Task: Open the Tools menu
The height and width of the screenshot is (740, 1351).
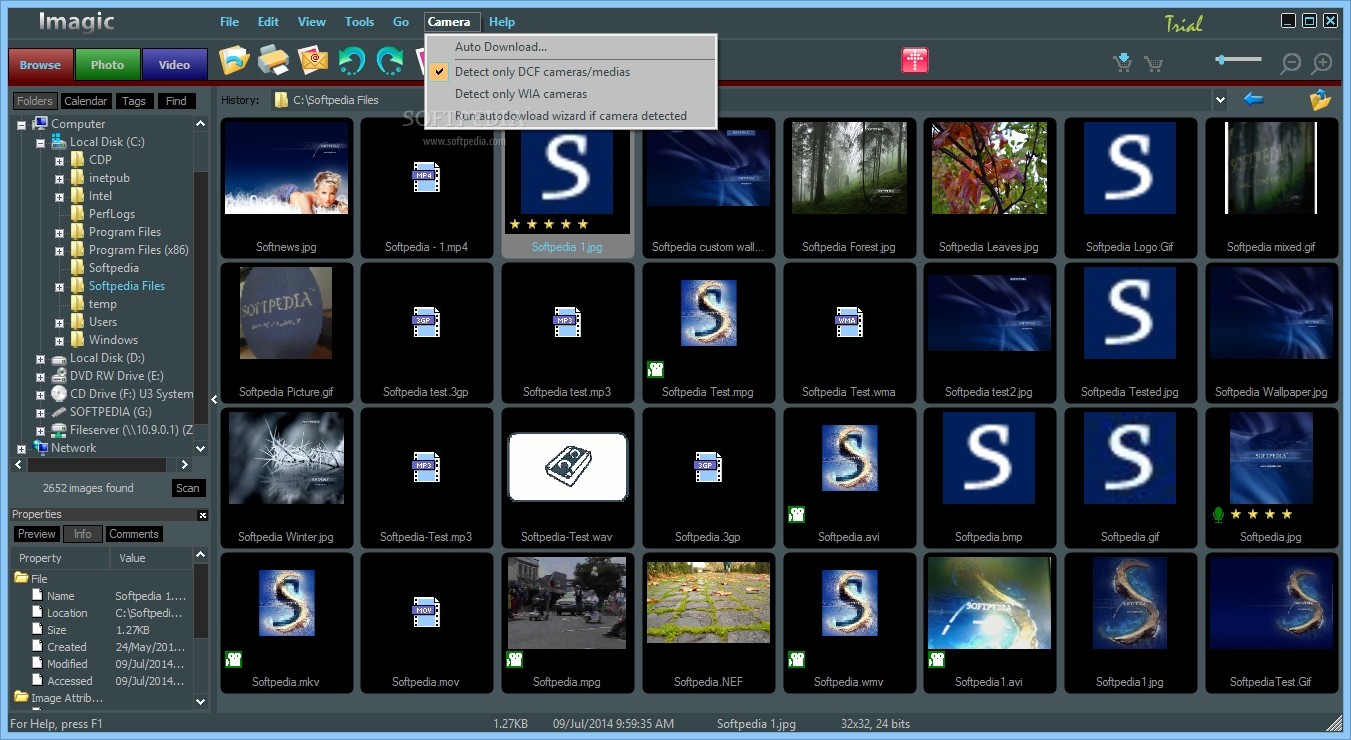Action: coord(359,22)
